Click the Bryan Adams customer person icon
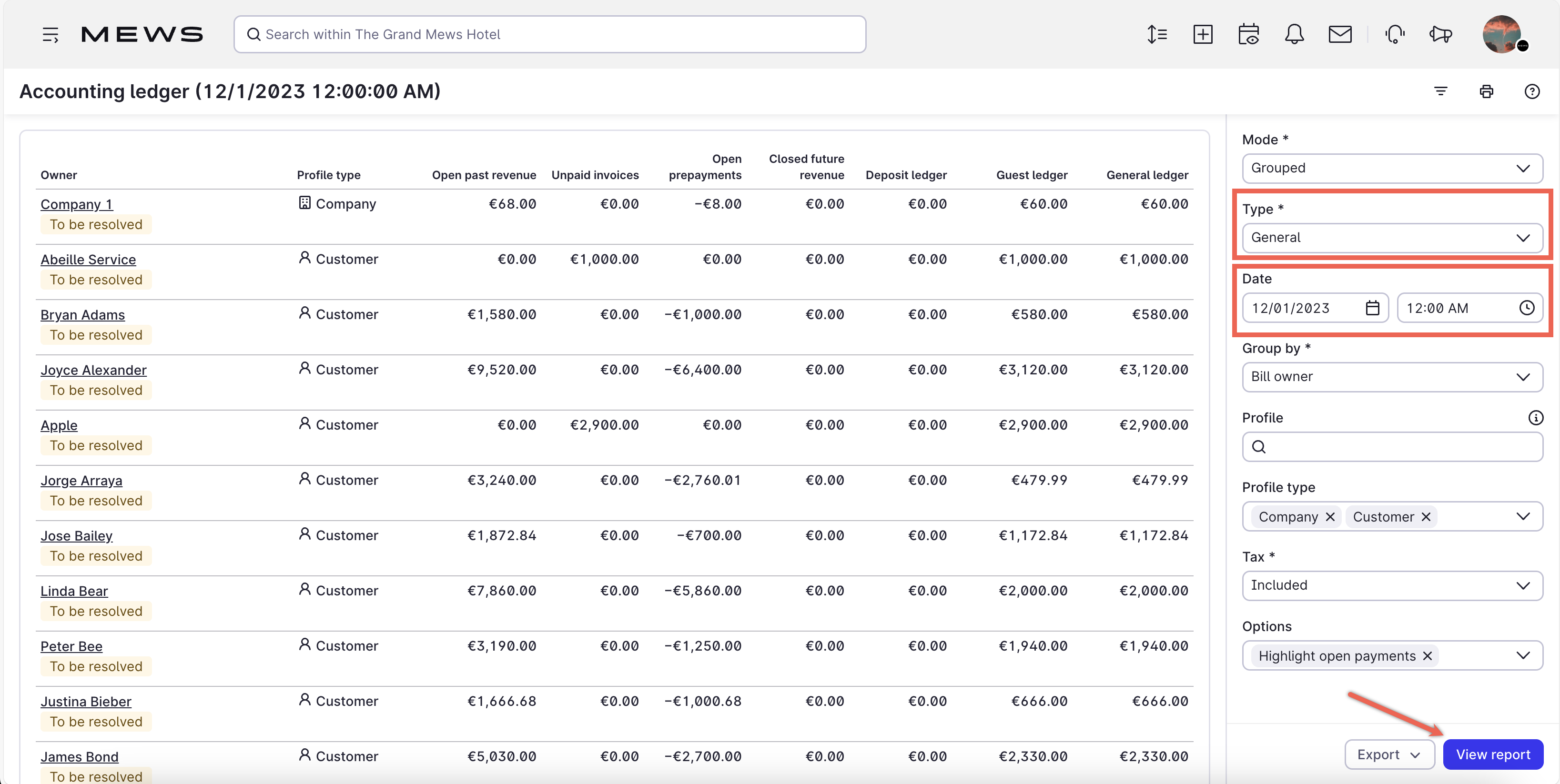1560x784 pixels. (304, 313)
